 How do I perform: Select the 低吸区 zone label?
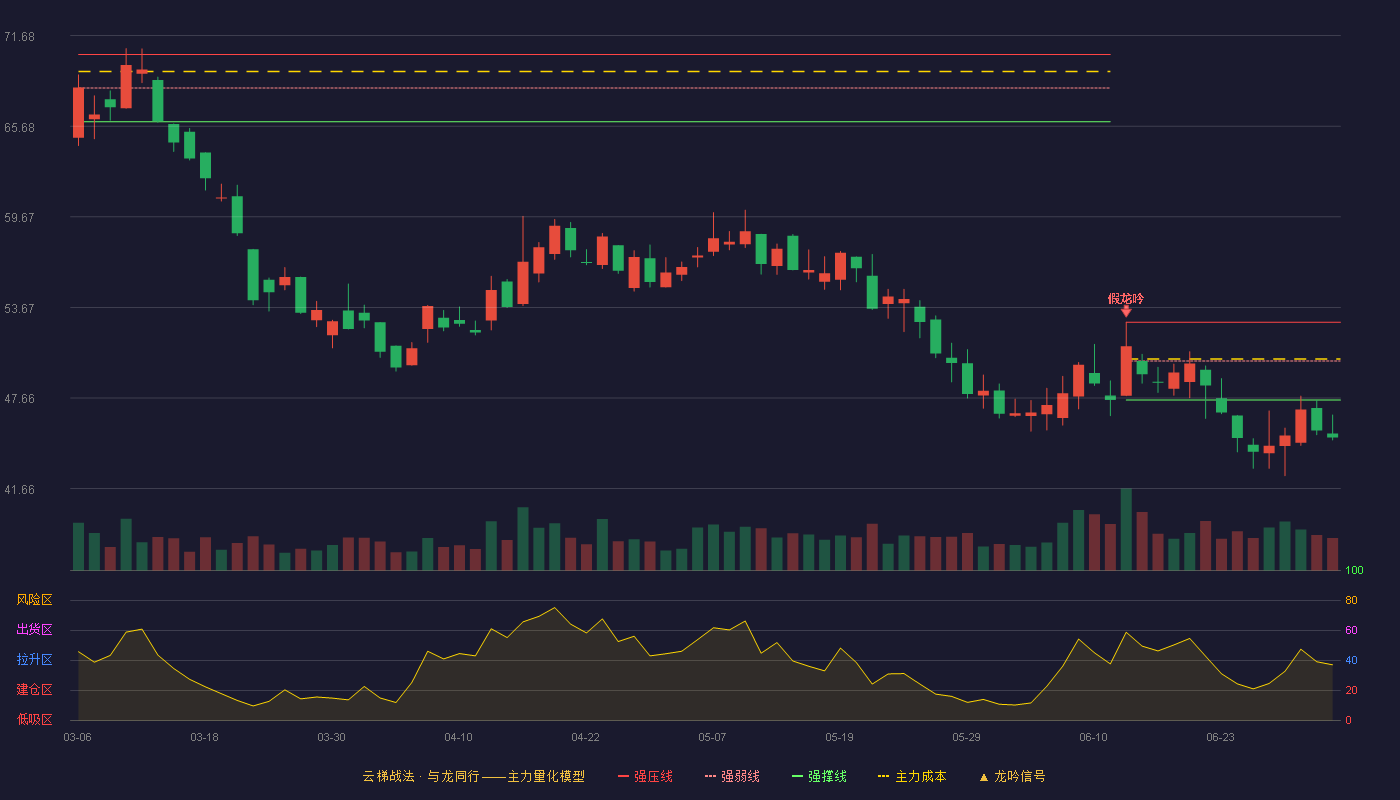point(35,719)
